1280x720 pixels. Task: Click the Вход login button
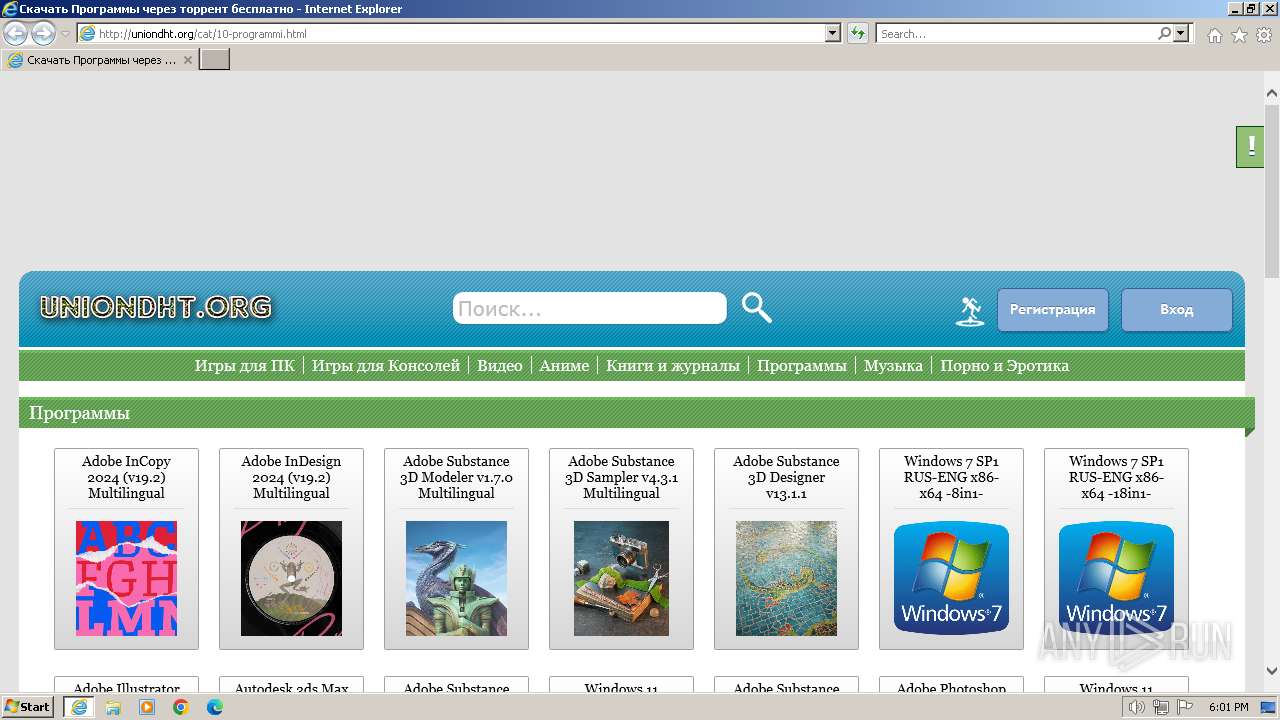pos(1176,310)
